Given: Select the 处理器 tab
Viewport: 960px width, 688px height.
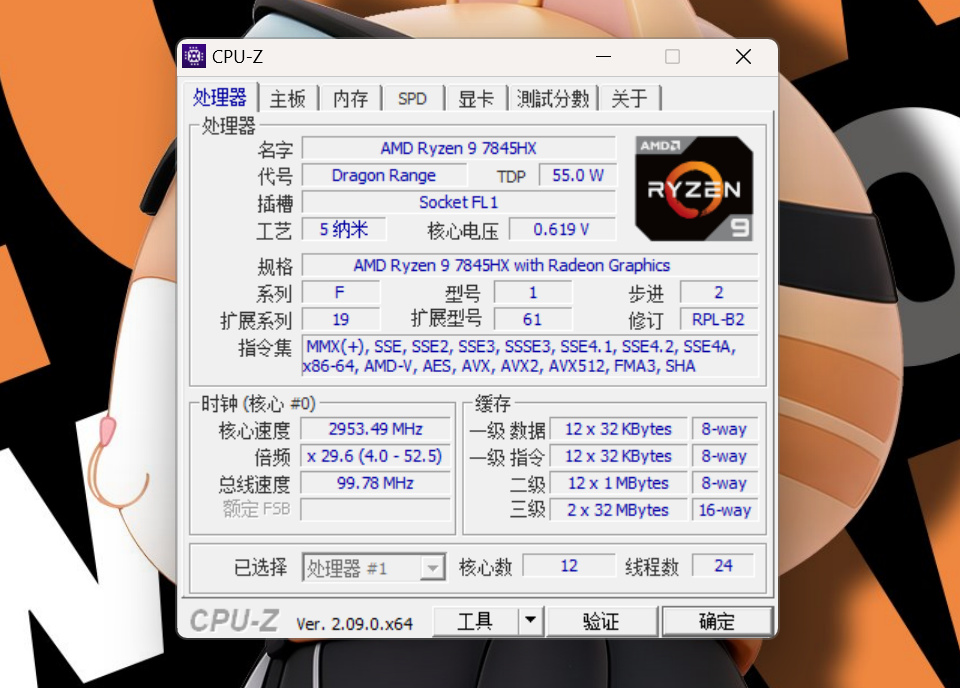Looking at the screenshot, I should 220,97.
